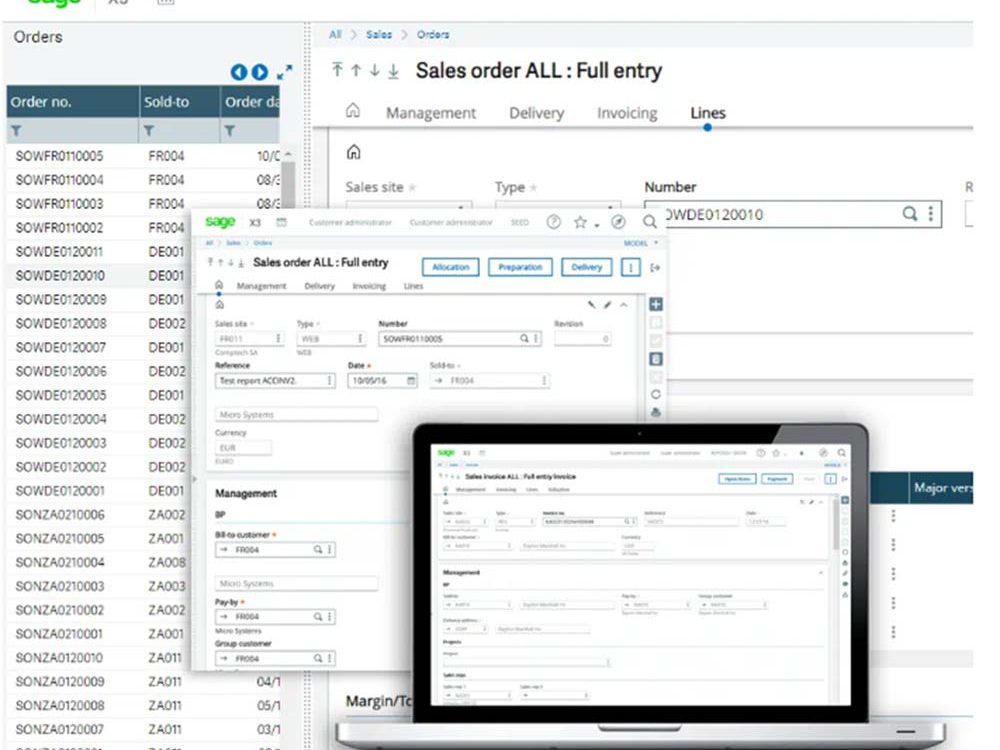Go to previous record in large Sales order window
Screen dimensions: 1000x750
(x=356, y=70)
